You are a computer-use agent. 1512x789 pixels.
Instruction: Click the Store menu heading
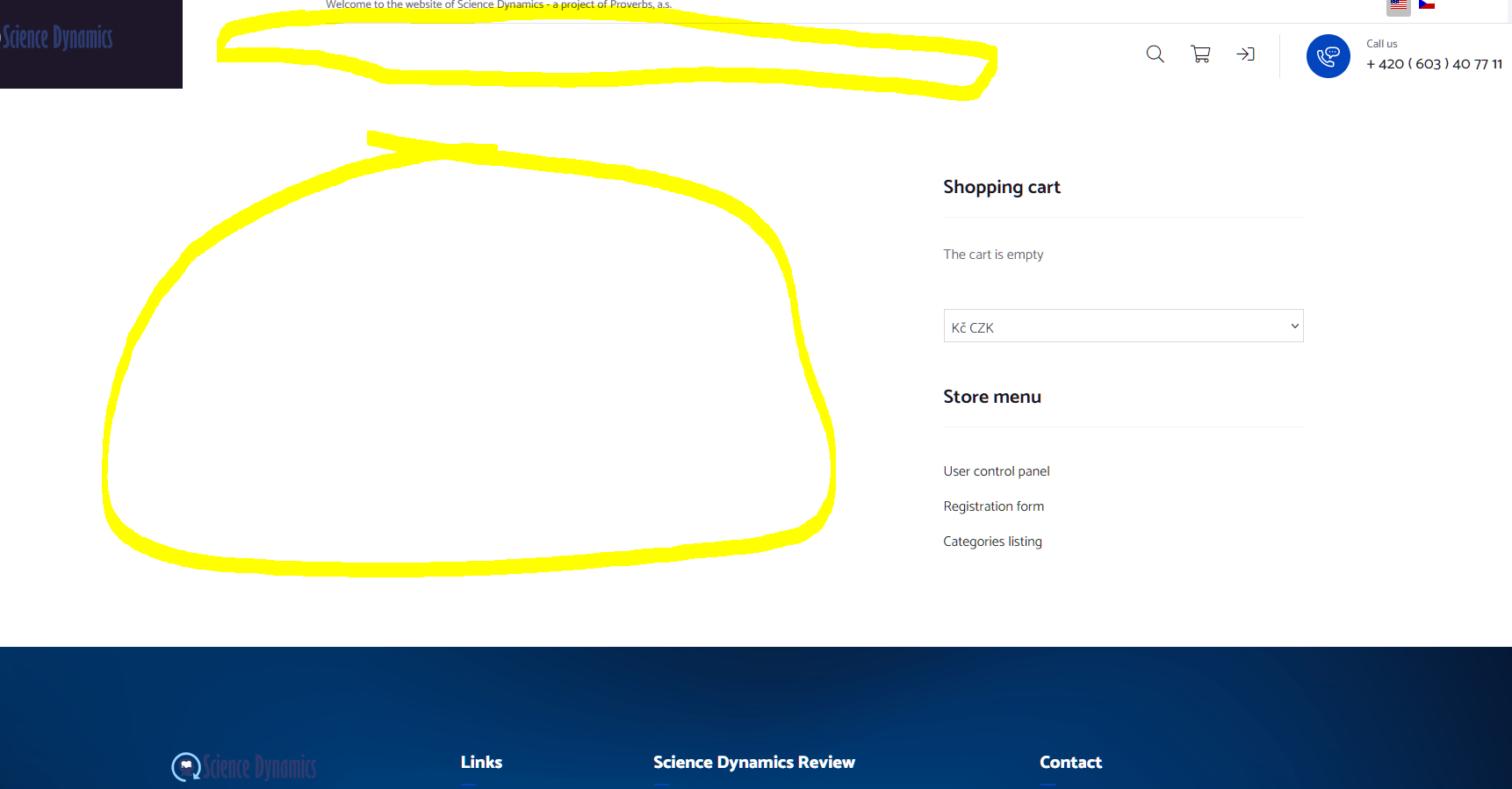[x=992, y=397]
